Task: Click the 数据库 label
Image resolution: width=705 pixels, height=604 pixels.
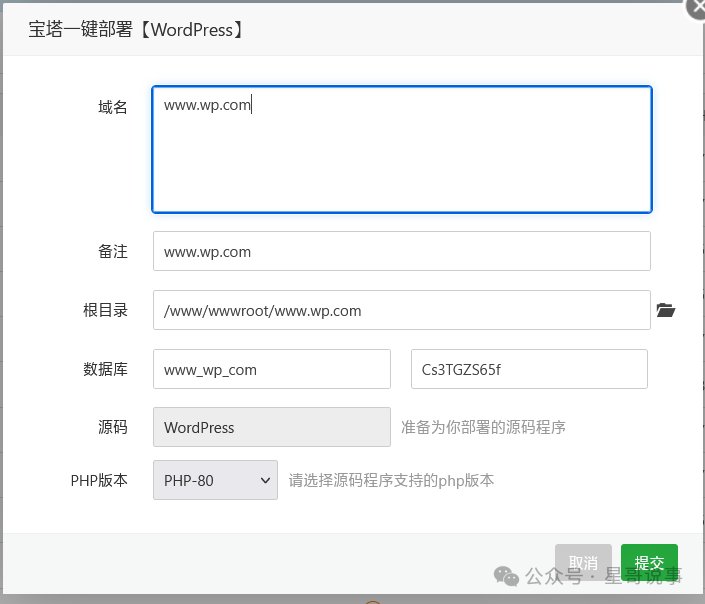Action: [x=106, y=369]
